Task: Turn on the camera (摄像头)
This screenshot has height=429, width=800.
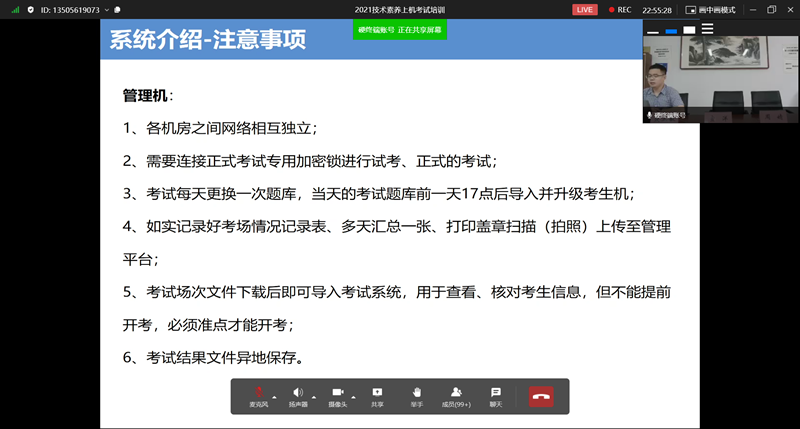Action: [x=338, y=394]
